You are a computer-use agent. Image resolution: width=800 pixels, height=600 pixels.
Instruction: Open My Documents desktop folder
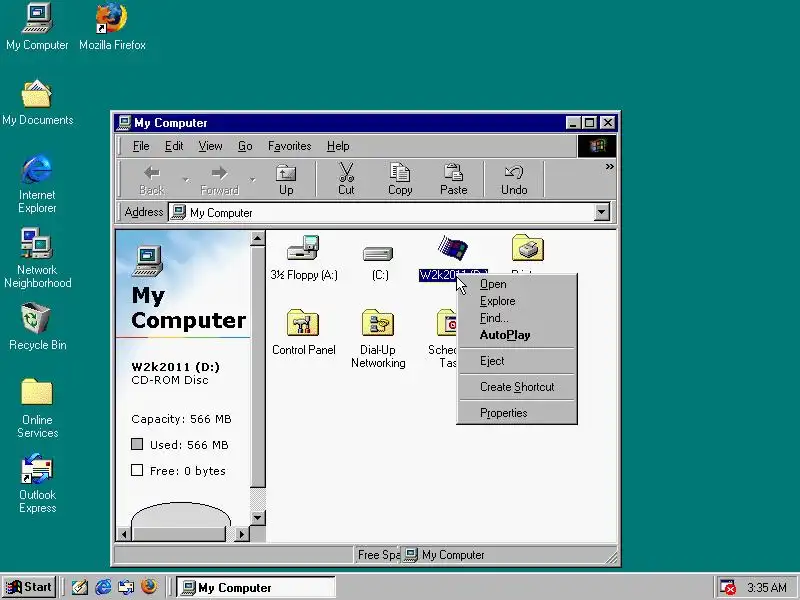(x=37, y=102)
